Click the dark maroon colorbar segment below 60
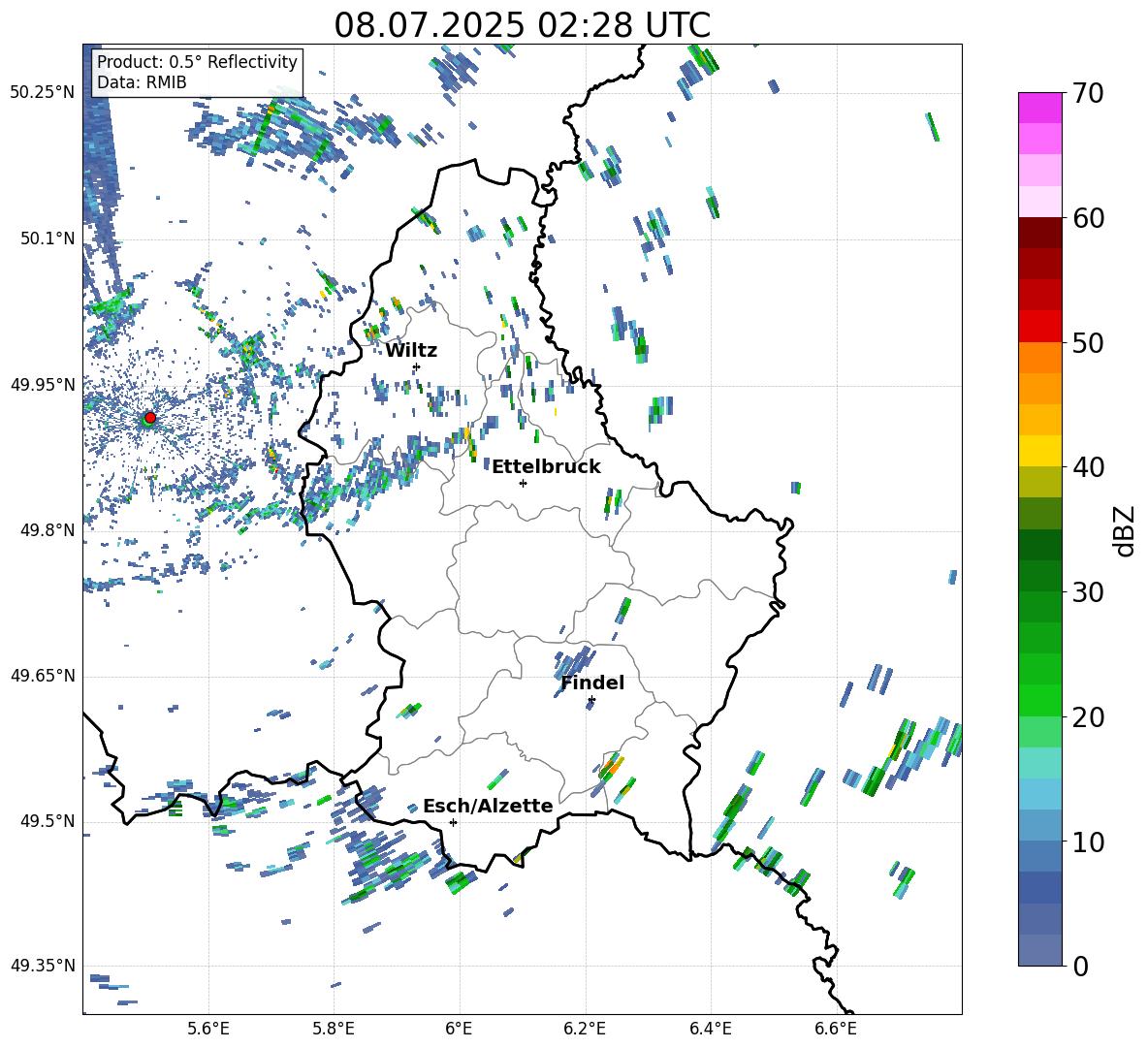The image size is (1148, 1048). 1039,233
